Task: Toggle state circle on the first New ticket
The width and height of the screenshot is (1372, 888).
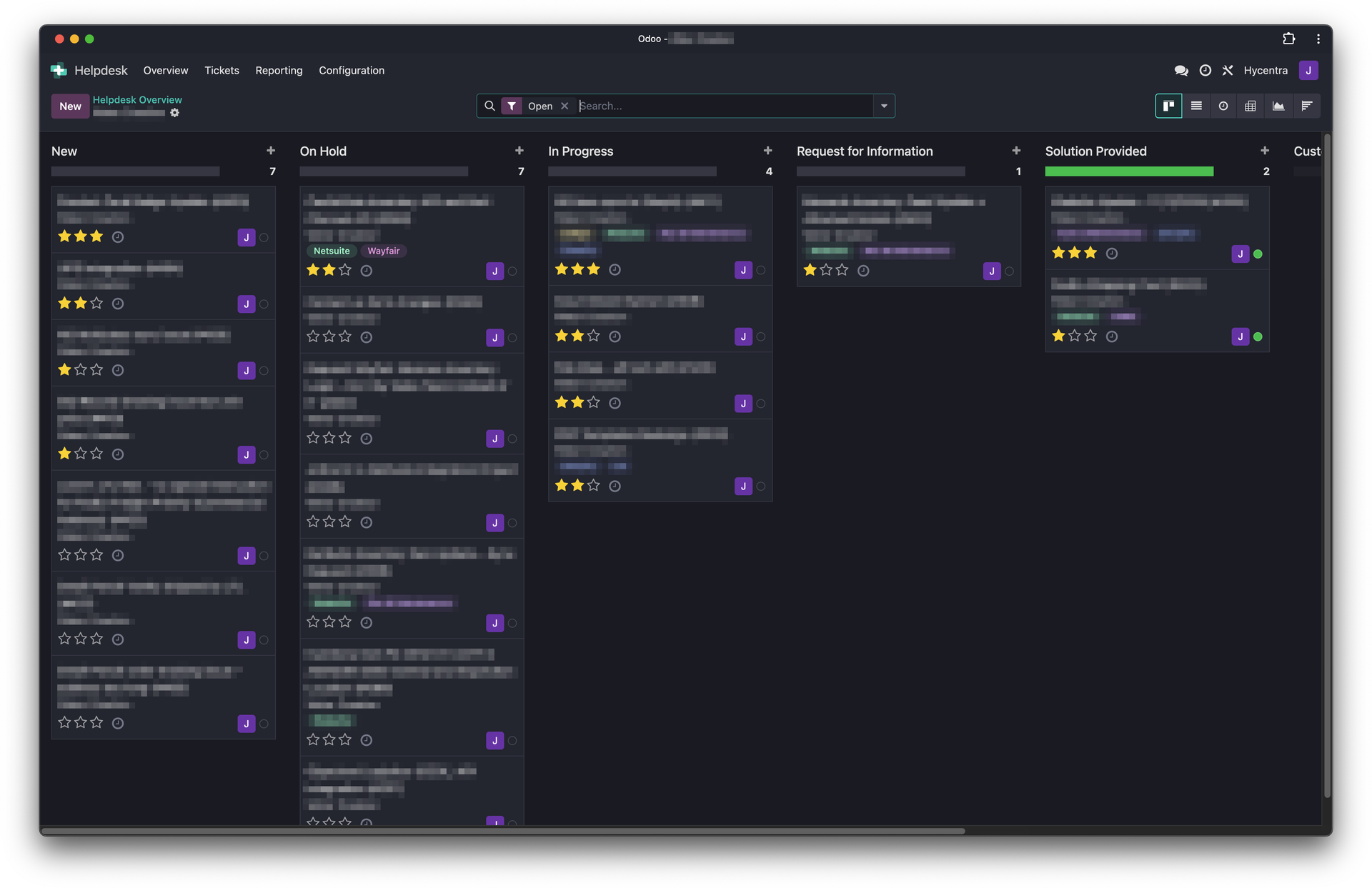Action: pyautogui.click(x=264, y=237)
